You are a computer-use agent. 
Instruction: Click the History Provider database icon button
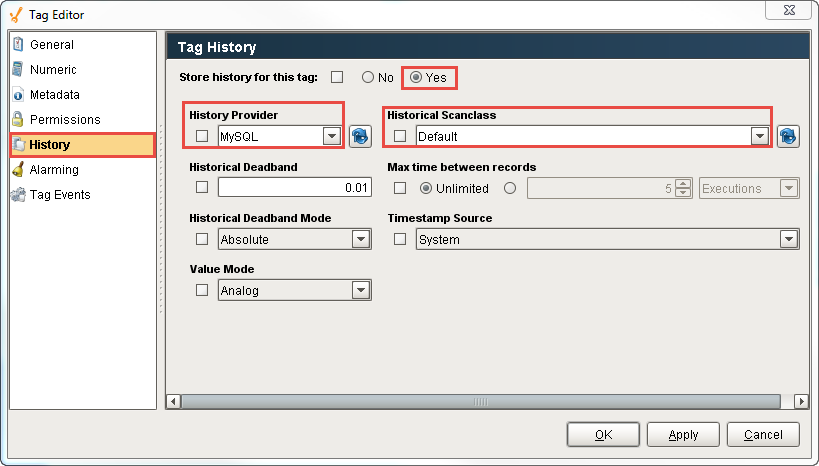tap(360, 136)
